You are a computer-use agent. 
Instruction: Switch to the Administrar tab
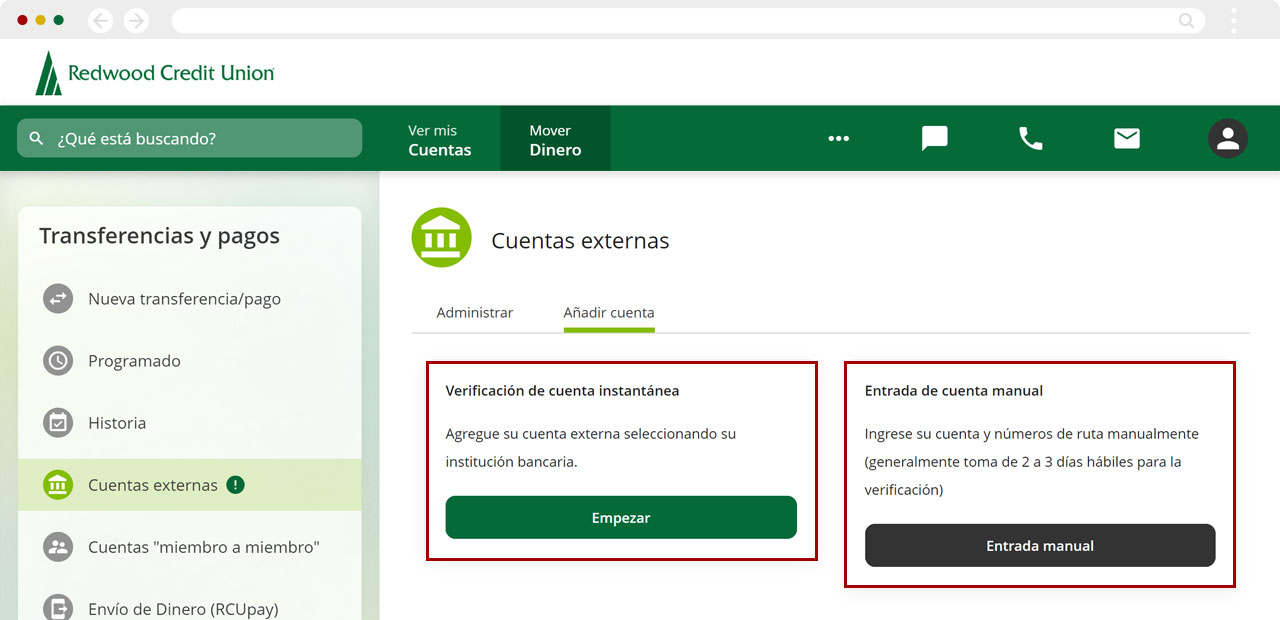click(475, 313)
